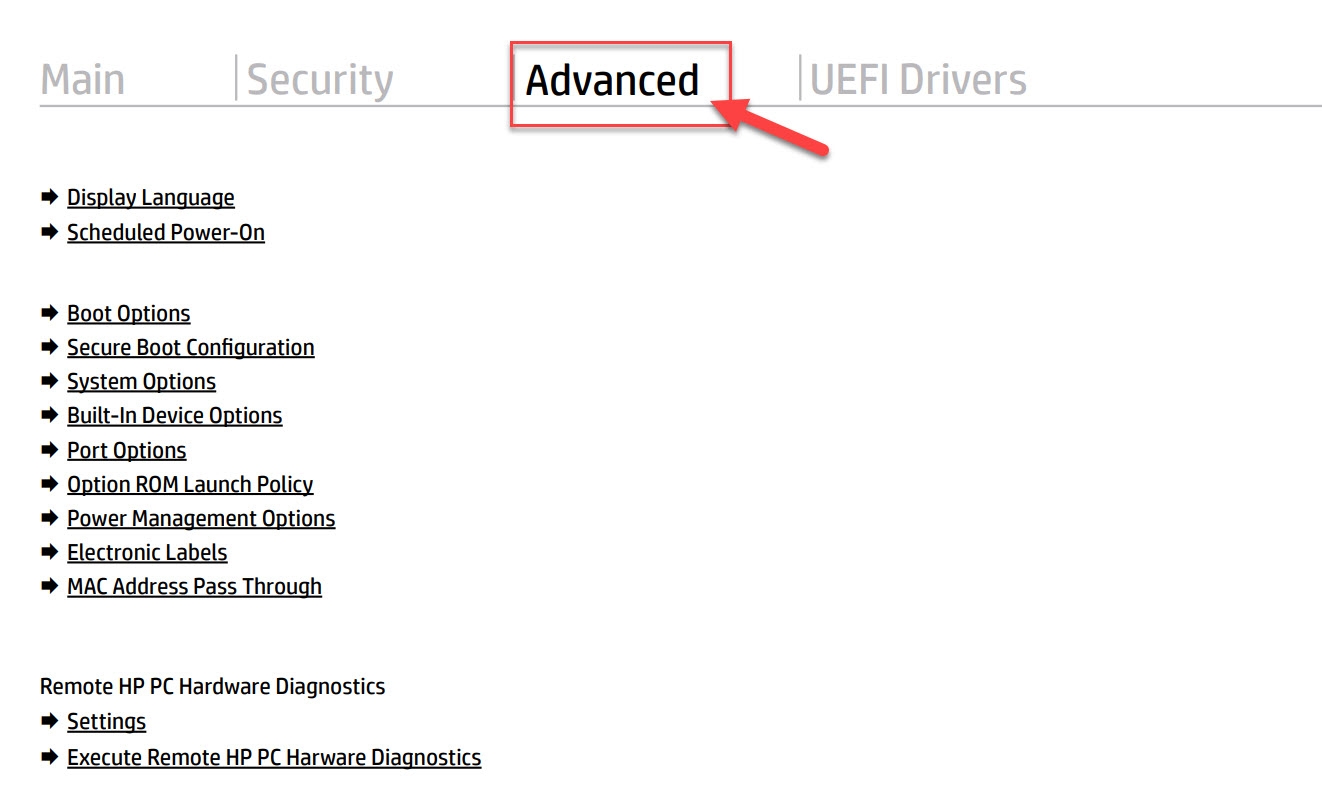The width and height of the screenshot is (1322, 793).
Task: Click arrow icon beside Display Language
Action: [x=49, y=198]
